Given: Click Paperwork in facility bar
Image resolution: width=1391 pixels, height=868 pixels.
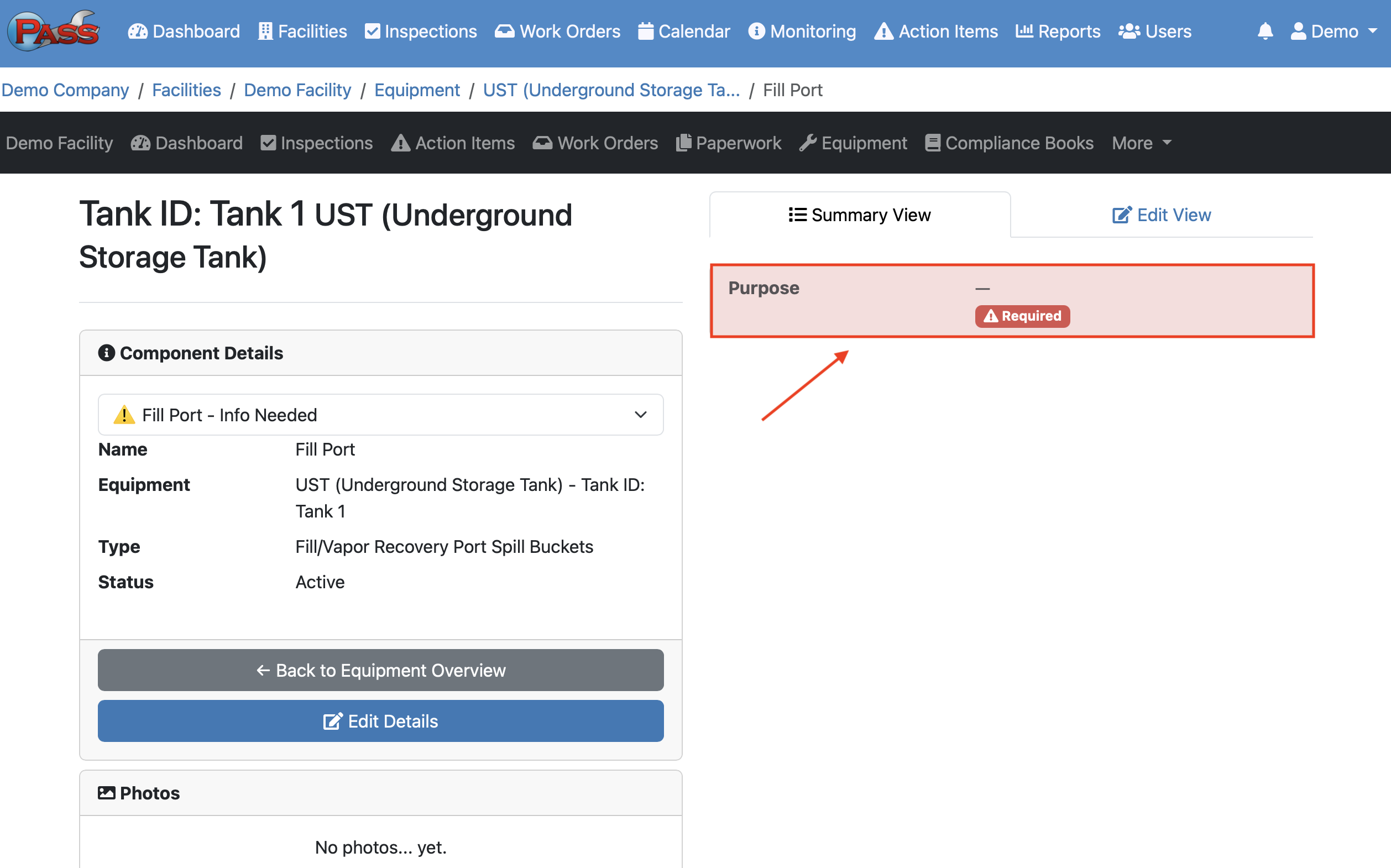Looking at the screenshot, I should tap(728, 143).
